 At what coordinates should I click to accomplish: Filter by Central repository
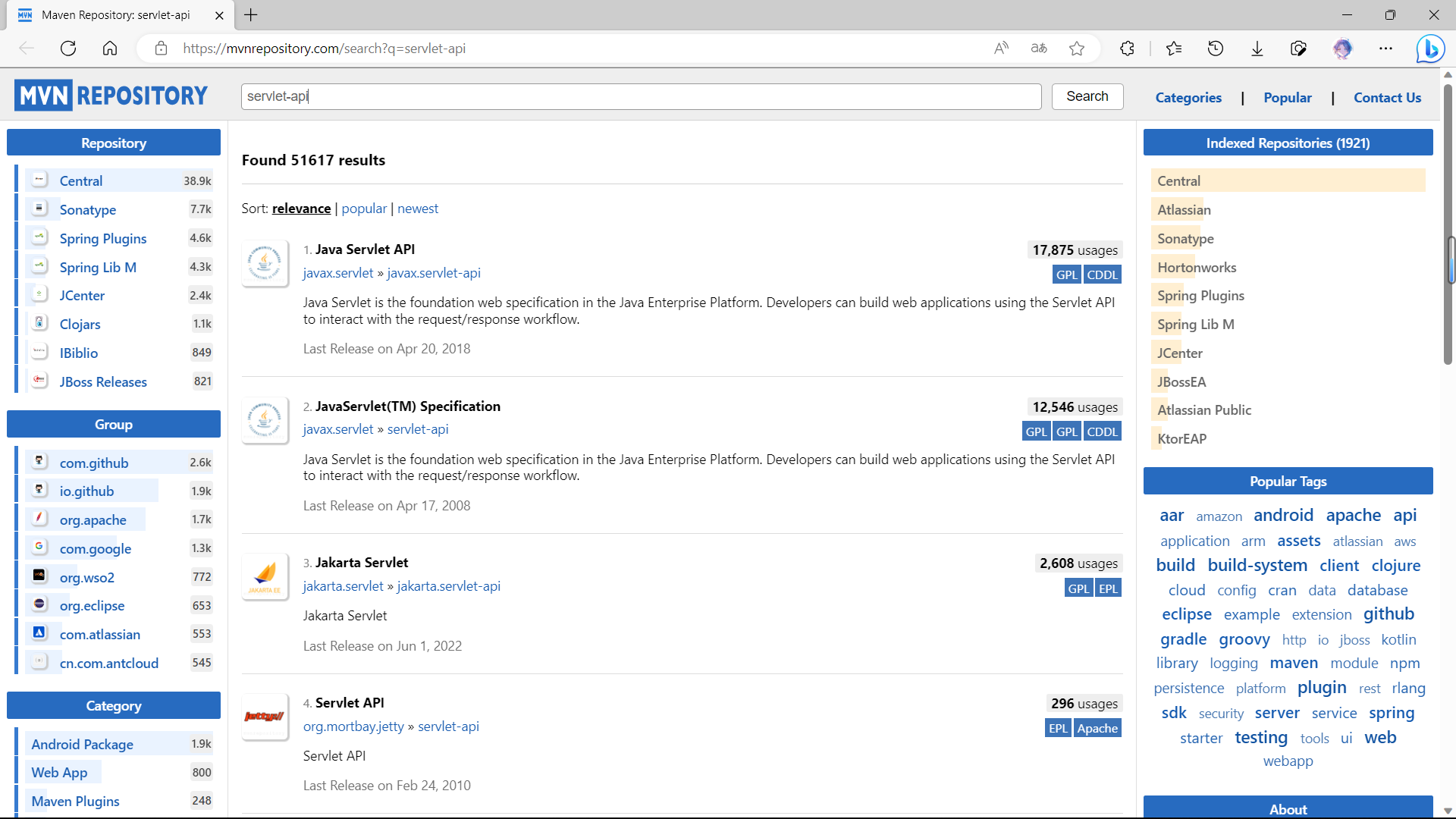[x=81, y=181]
